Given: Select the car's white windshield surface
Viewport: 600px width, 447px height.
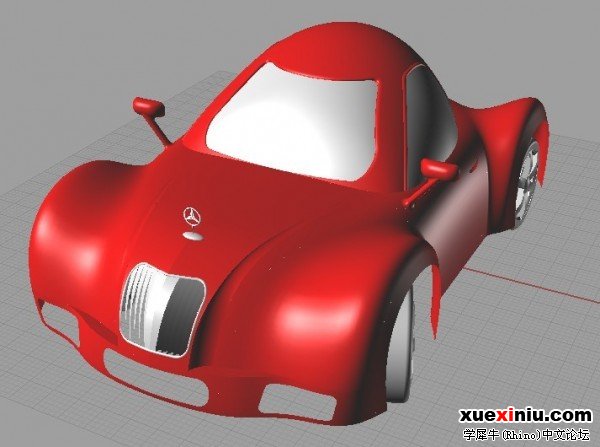Looking at the screenshot, I should (294, 122).
